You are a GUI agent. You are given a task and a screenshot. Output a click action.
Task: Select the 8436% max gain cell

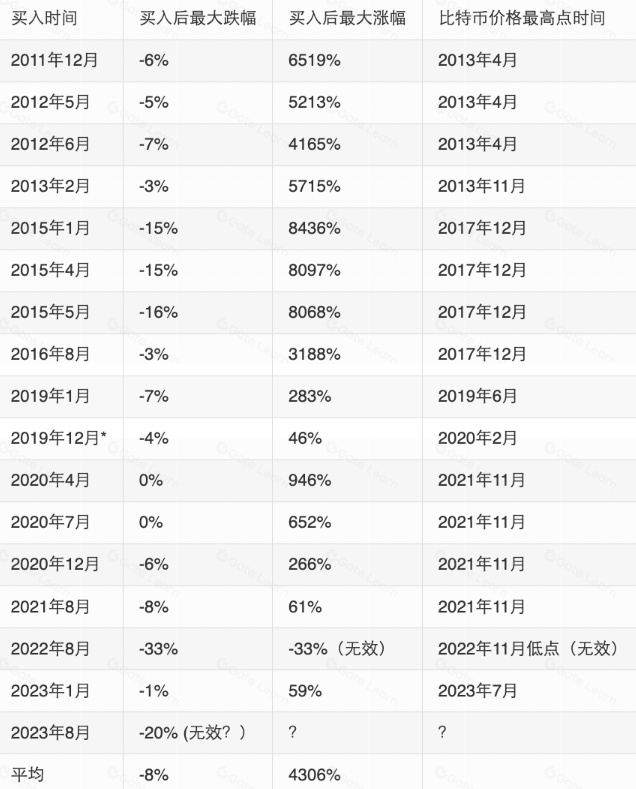315,228
